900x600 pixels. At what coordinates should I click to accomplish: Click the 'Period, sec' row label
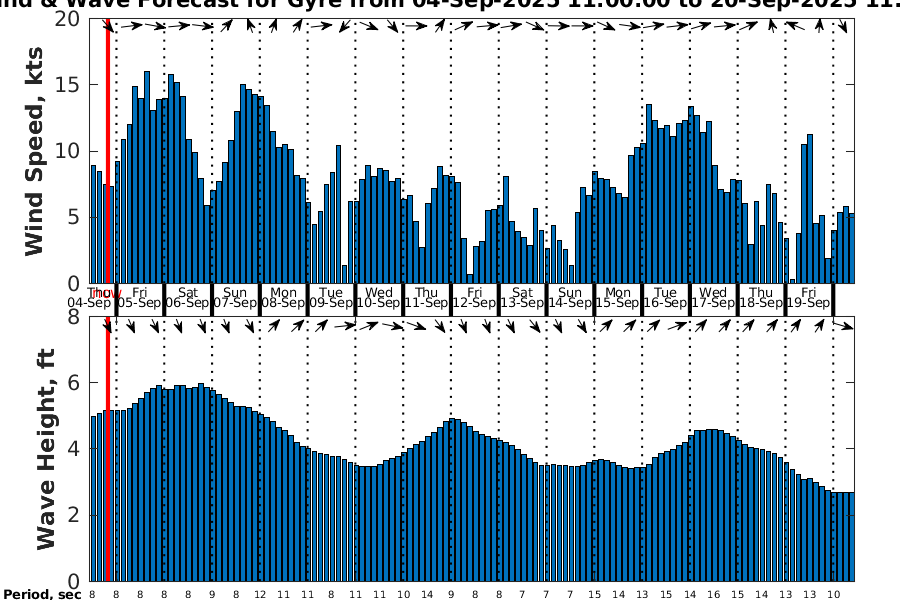click(42, 594)
